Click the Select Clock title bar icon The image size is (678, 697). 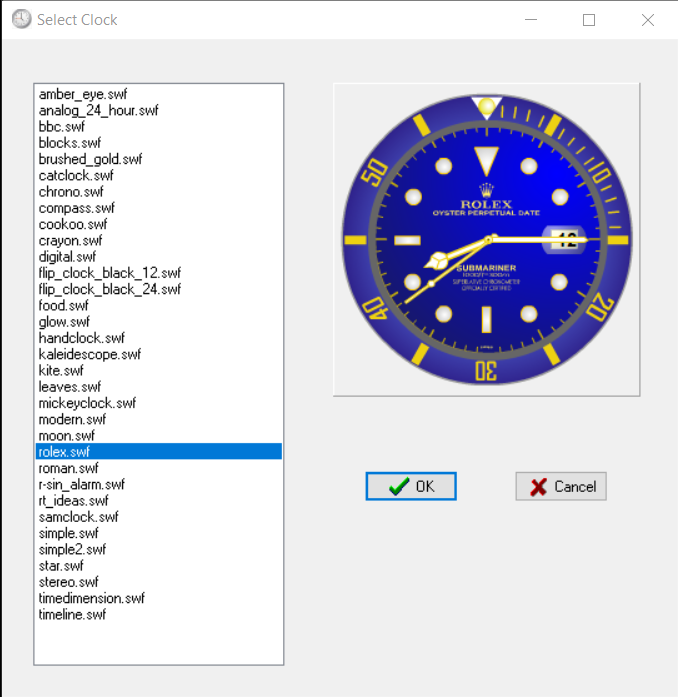point(20,19)
